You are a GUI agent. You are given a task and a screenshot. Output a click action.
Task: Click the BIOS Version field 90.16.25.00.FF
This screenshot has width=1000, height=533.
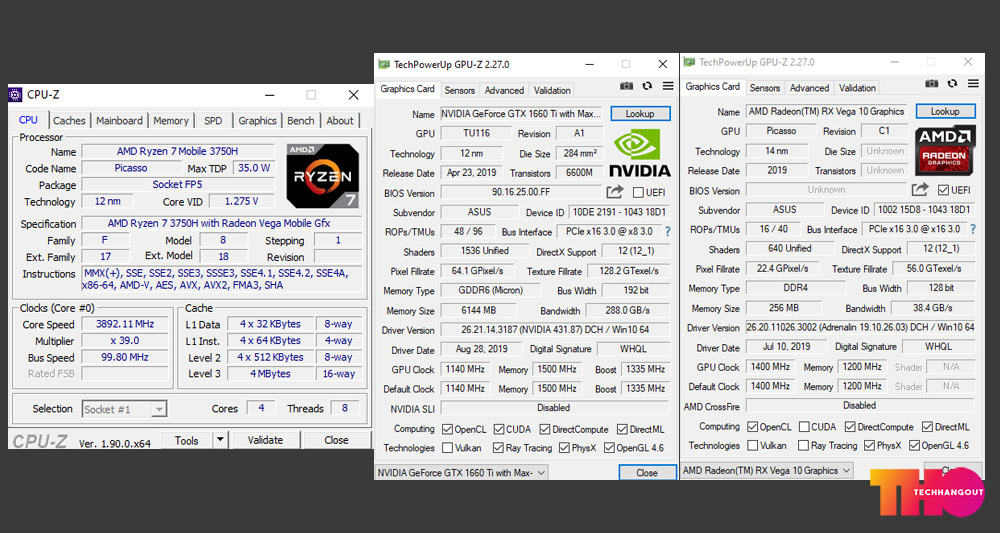point(520,193)
